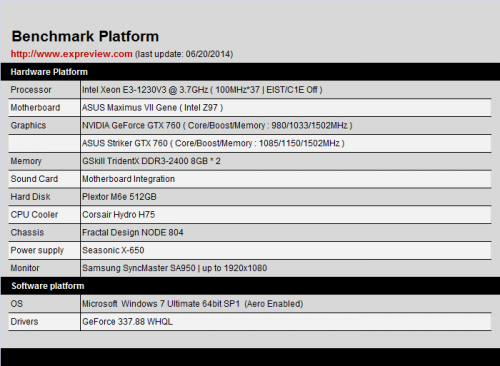The height and width of the screenshot is (366, 500).
Task: Select the Power supply row label
Action: click(x=37, y=250)
